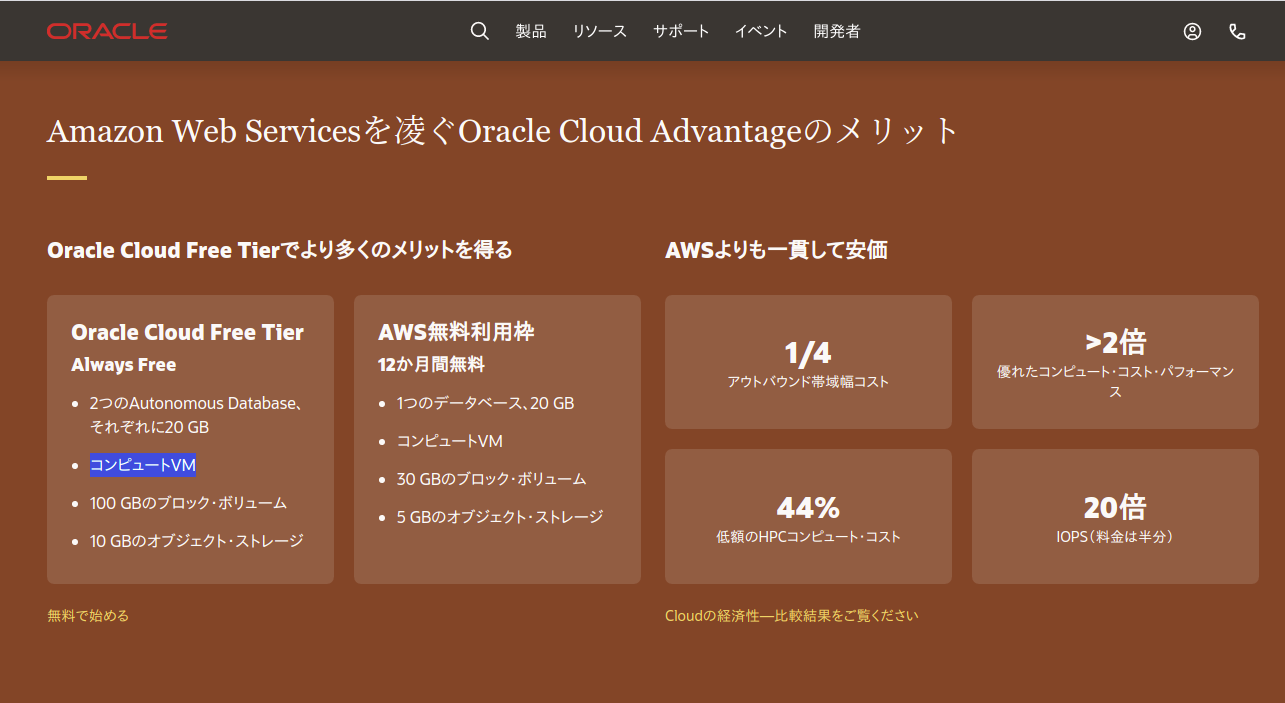
Task: Click the 1/4 outbound bandwidth cost tile
Action: [x=807, y=361]
